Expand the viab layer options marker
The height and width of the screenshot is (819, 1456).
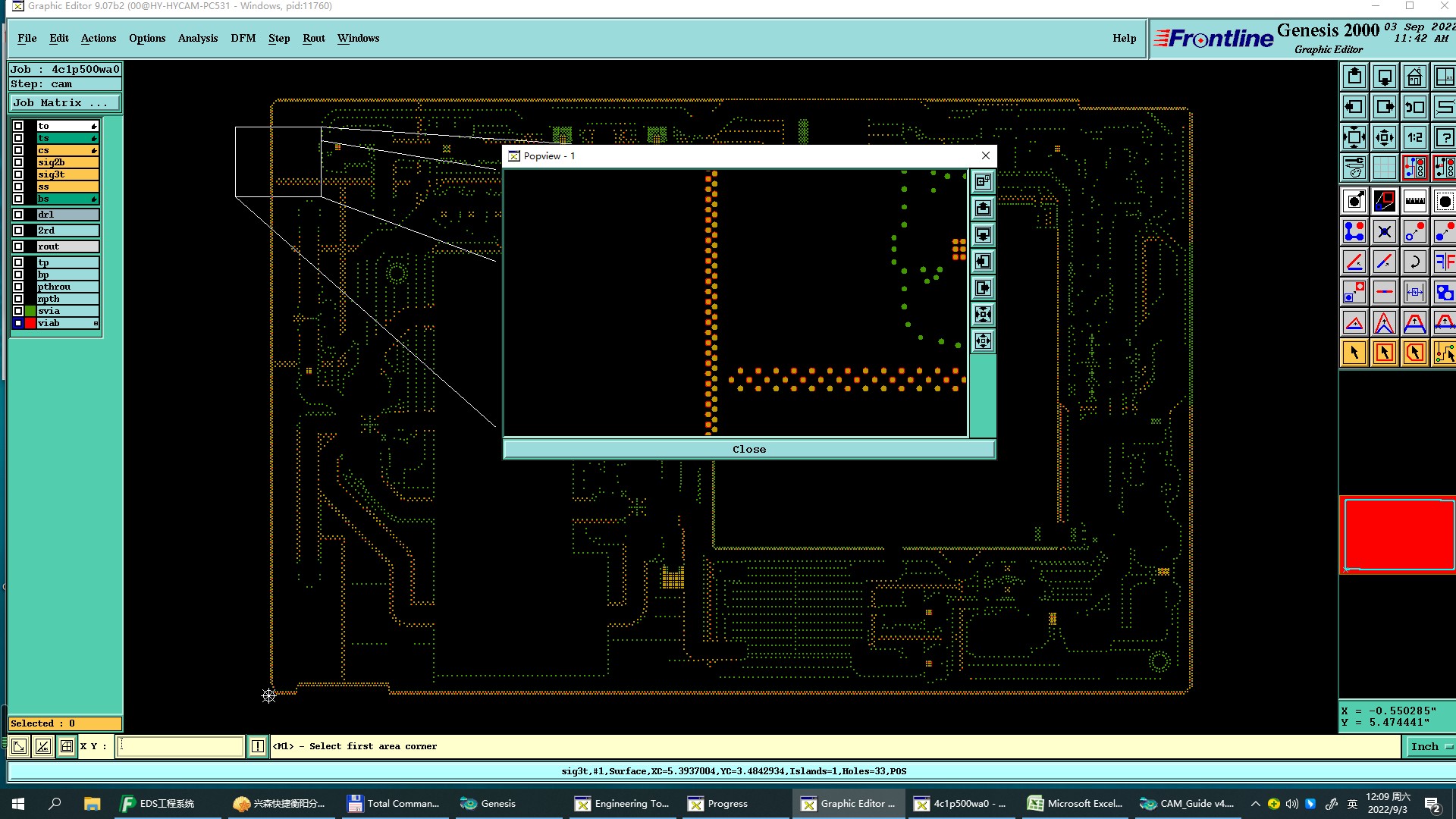(96, 324)
